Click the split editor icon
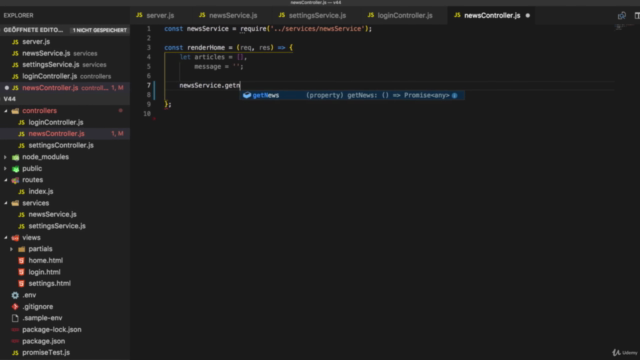 tap(637, 16)
